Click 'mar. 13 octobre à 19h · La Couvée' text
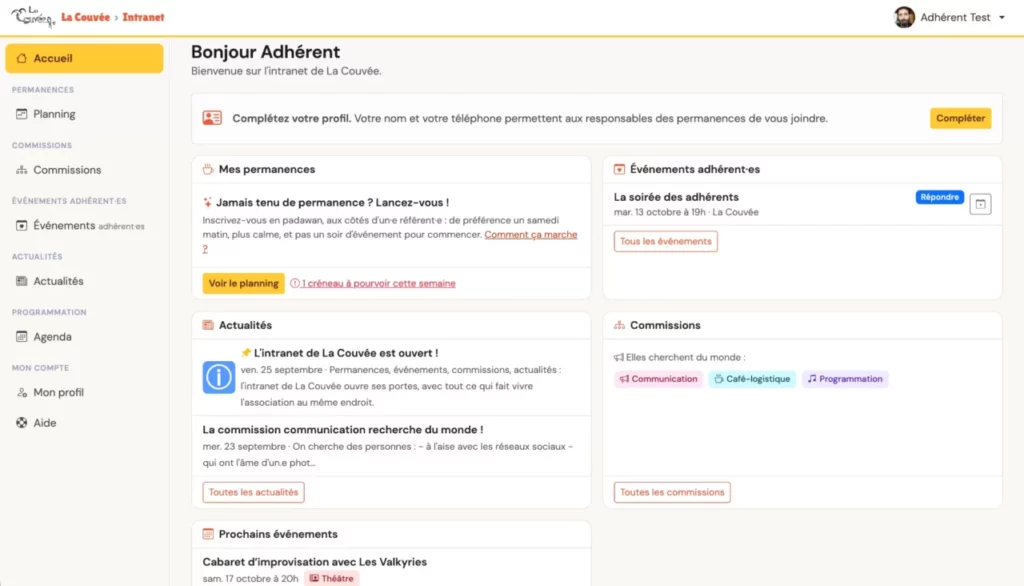The width and height of the screenshot is (1024, 586). tap(686, 212)
